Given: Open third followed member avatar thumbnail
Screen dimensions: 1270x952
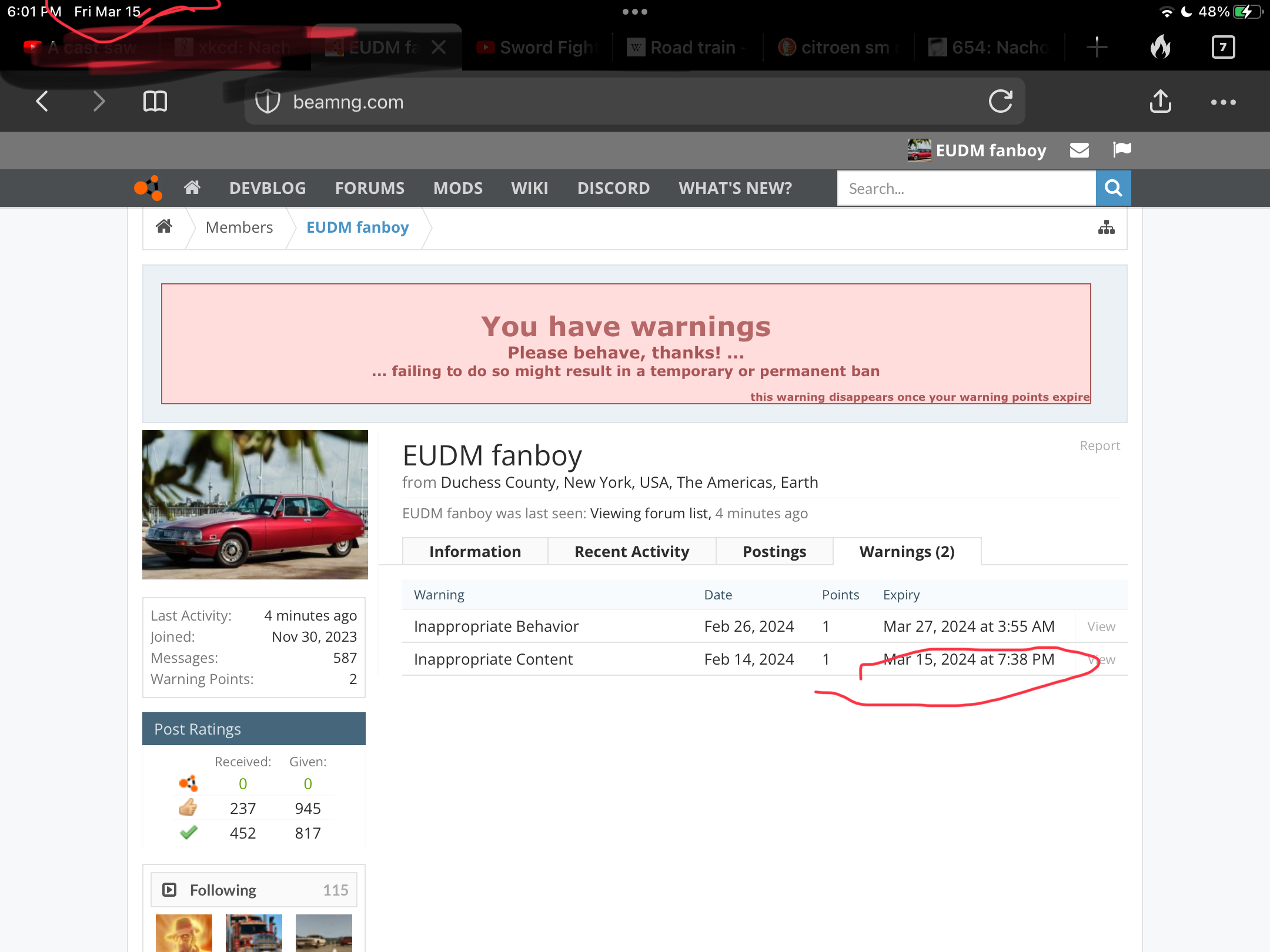Looking at the screenshot, I should 324,933.
